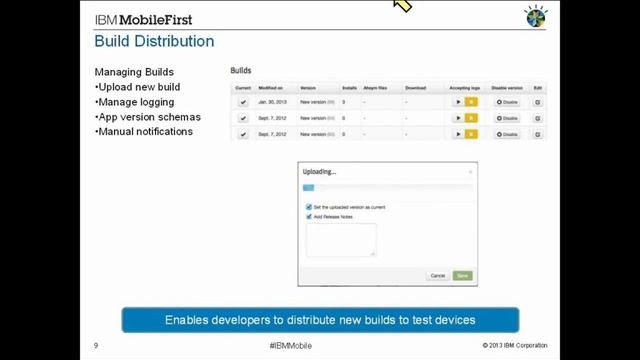The image size is (640, 360).
Task: Click the 'Current' column header
Action: click(x=243, y=88)
